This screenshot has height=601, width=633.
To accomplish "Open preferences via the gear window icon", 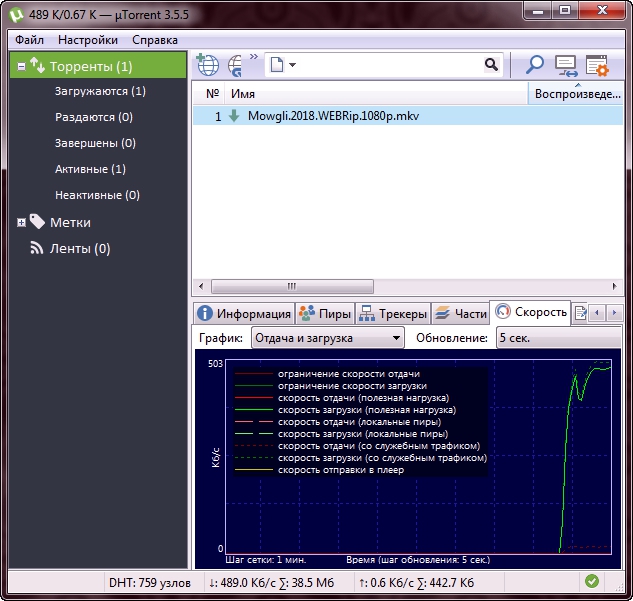I will (597, 66).
